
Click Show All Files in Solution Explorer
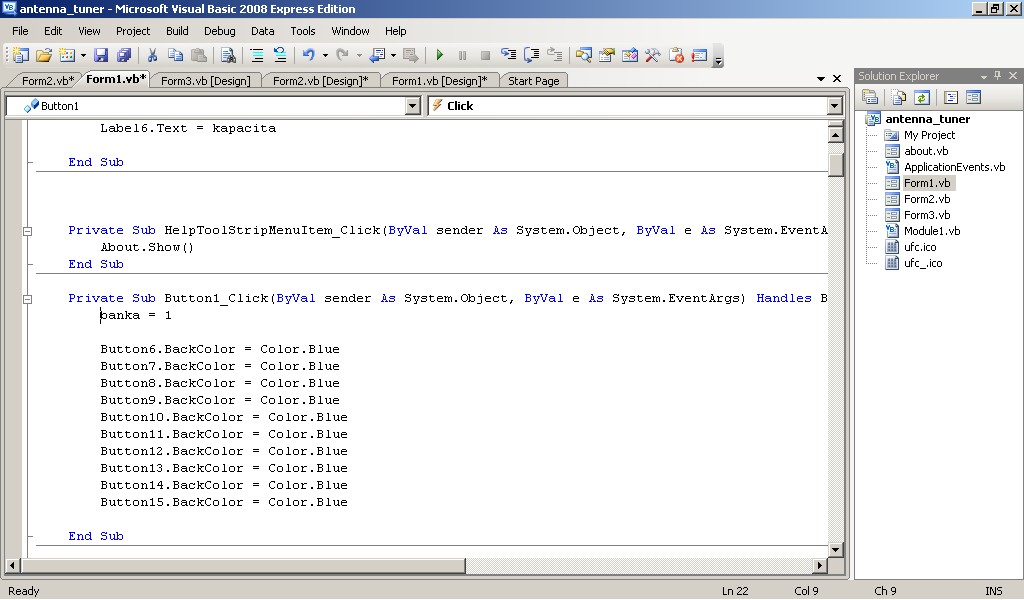(x=898, y=97)
